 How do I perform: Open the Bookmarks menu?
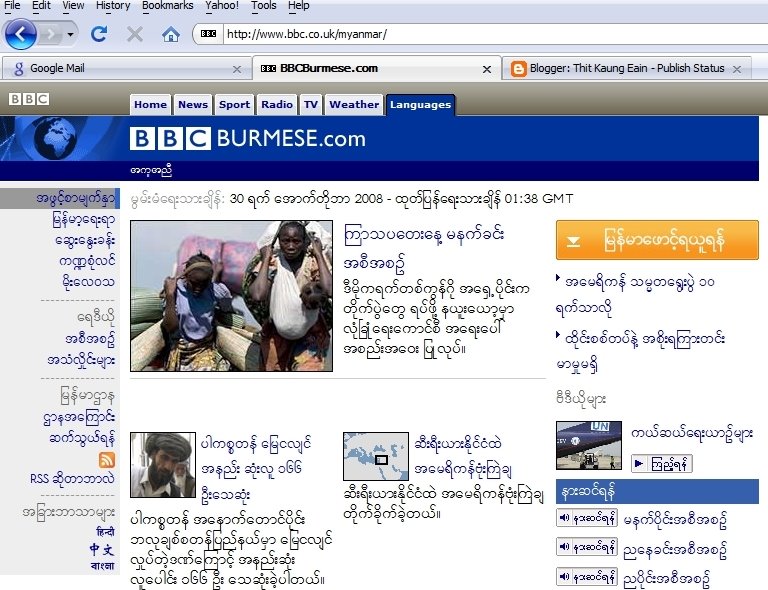click(168, 5)
